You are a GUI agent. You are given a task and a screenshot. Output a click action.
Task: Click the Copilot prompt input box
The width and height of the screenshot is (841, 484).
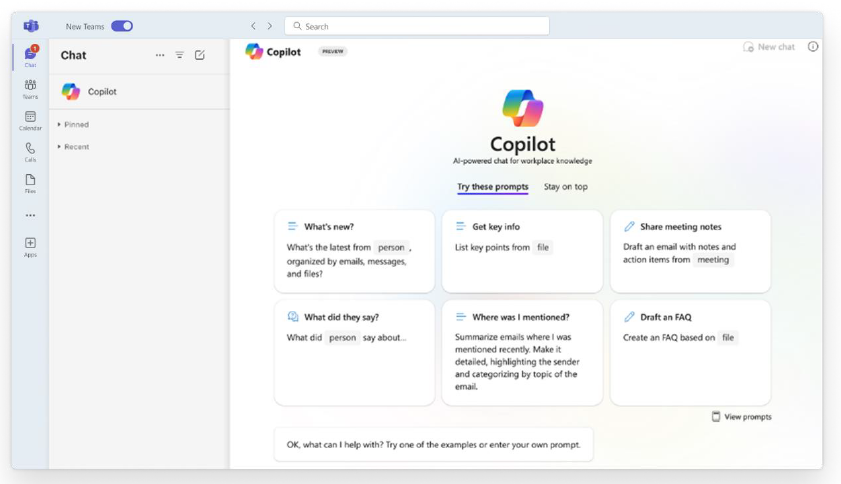pyautogui.click(x=433, y=444)
